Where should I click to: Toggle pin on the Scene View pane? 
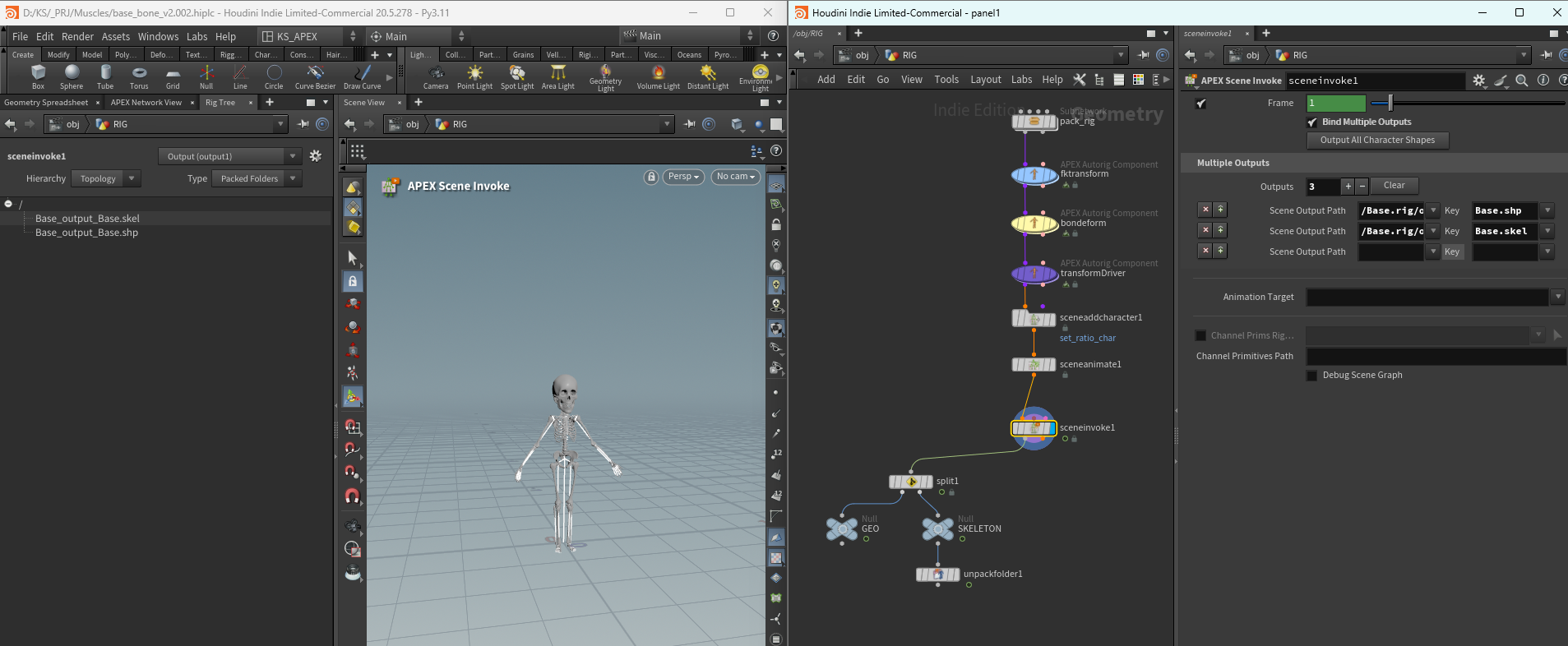(x=690, y=124)
